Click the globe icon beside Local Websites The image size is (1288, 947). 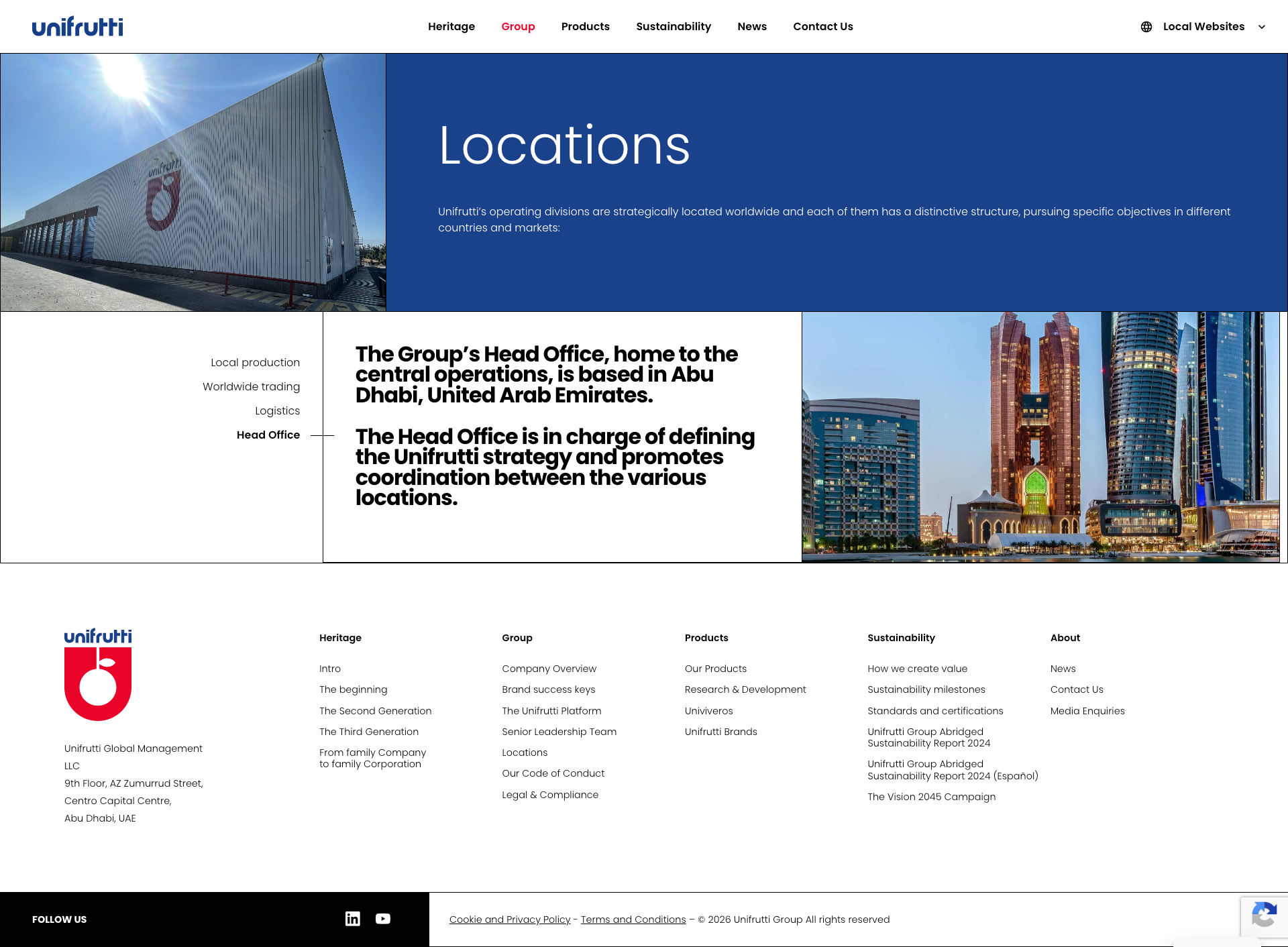coord(1146,27)
